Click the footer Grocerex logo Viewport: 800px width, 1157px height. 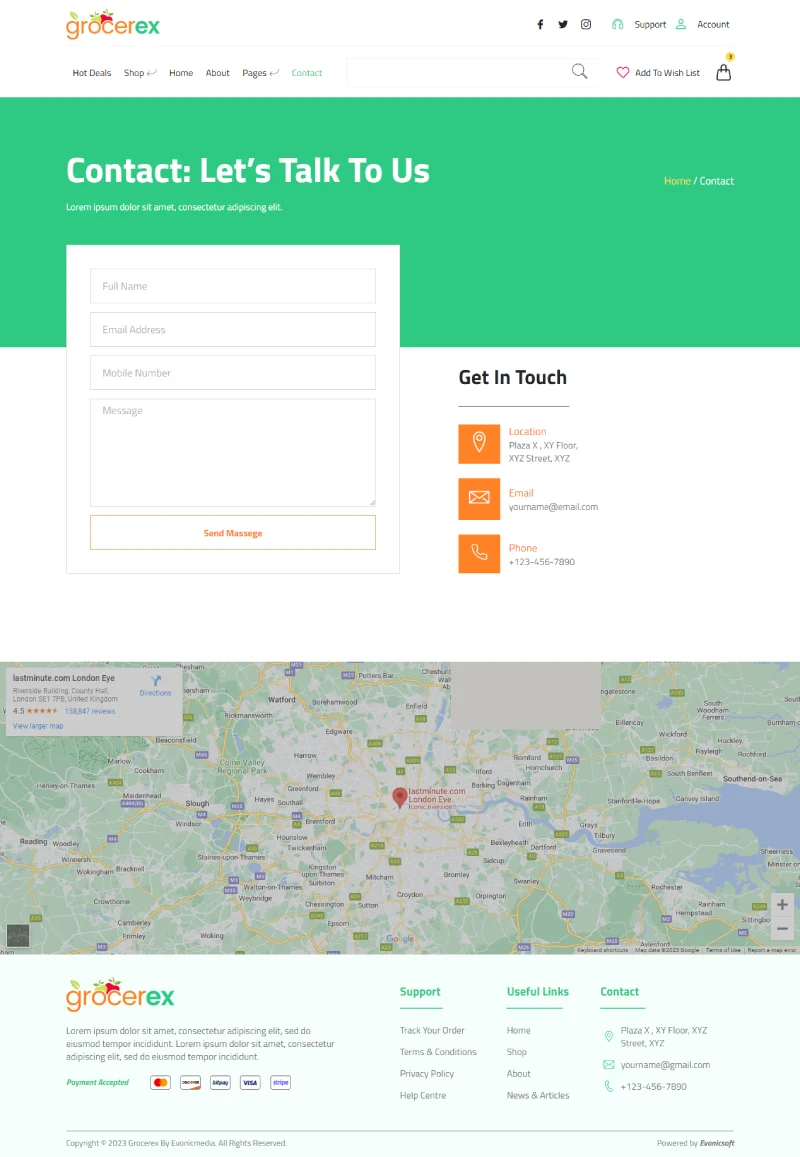(x=120, y=995)
